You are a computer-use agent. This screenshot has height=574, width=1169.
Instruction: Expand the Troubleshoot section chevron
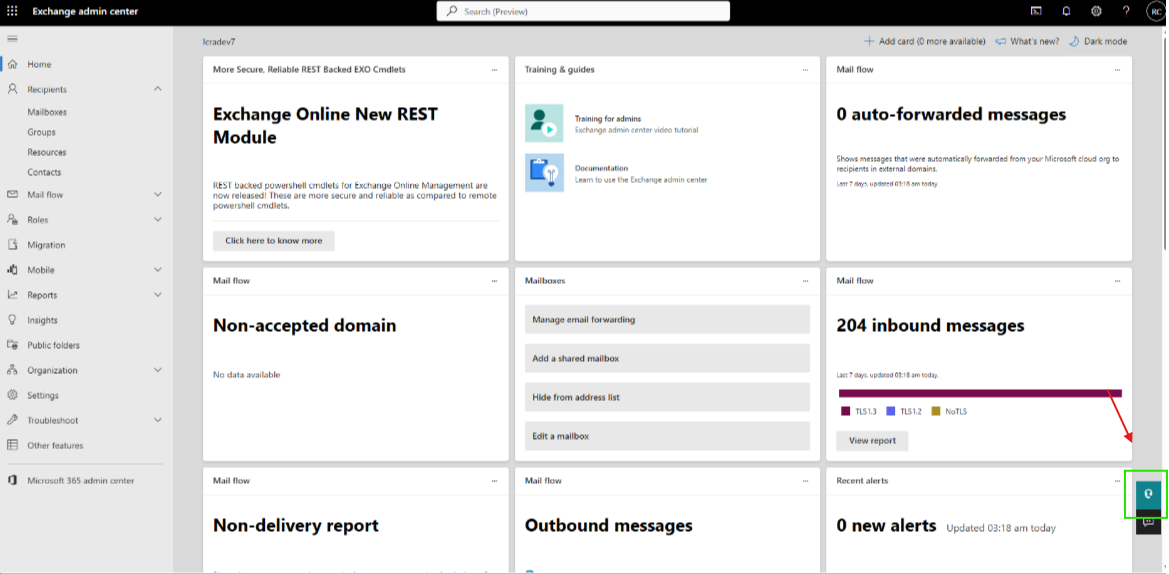[x=157, y=420]
